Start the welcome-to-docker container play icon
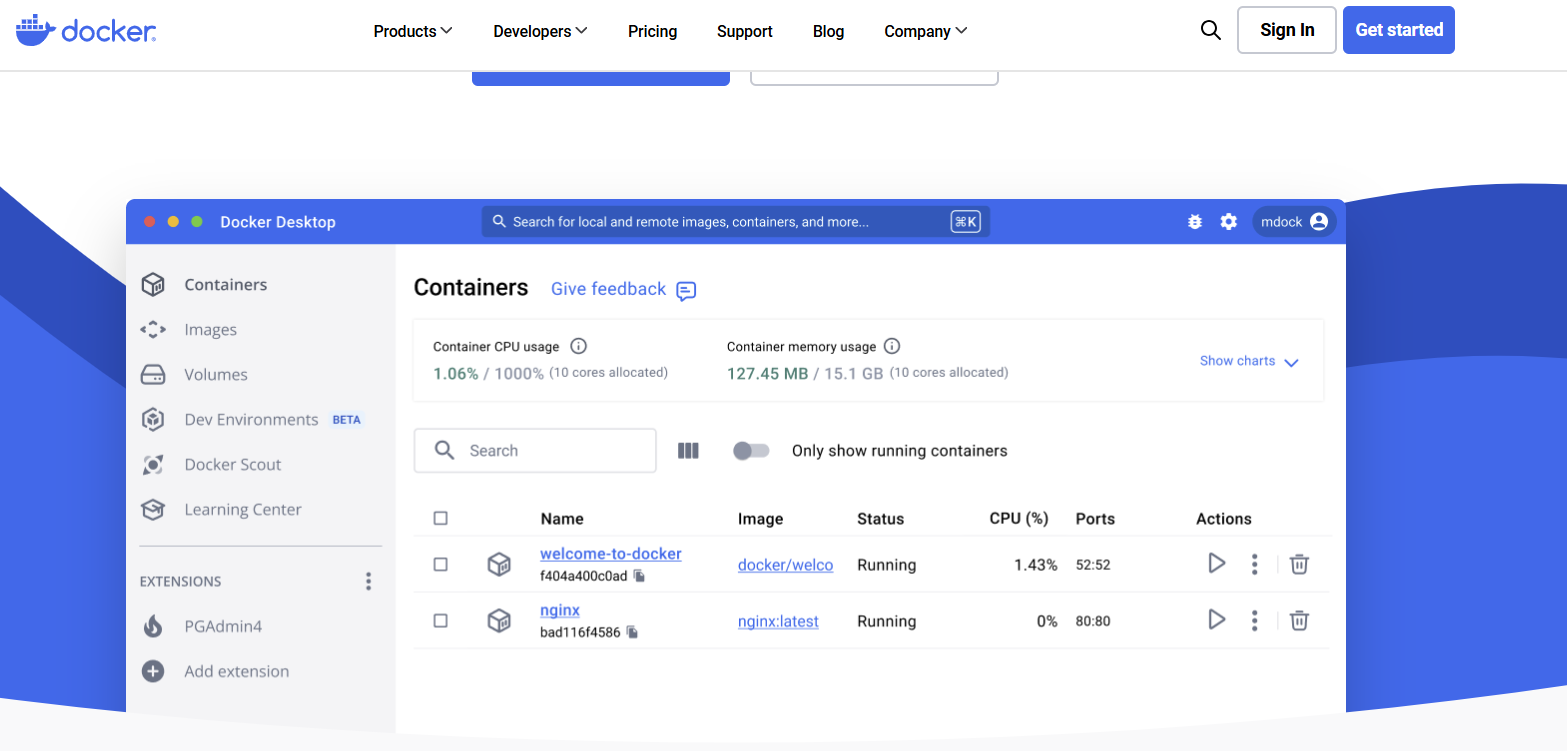Image resolution: width=1567 pixels, height=751 pixels. coord(1217,563)
